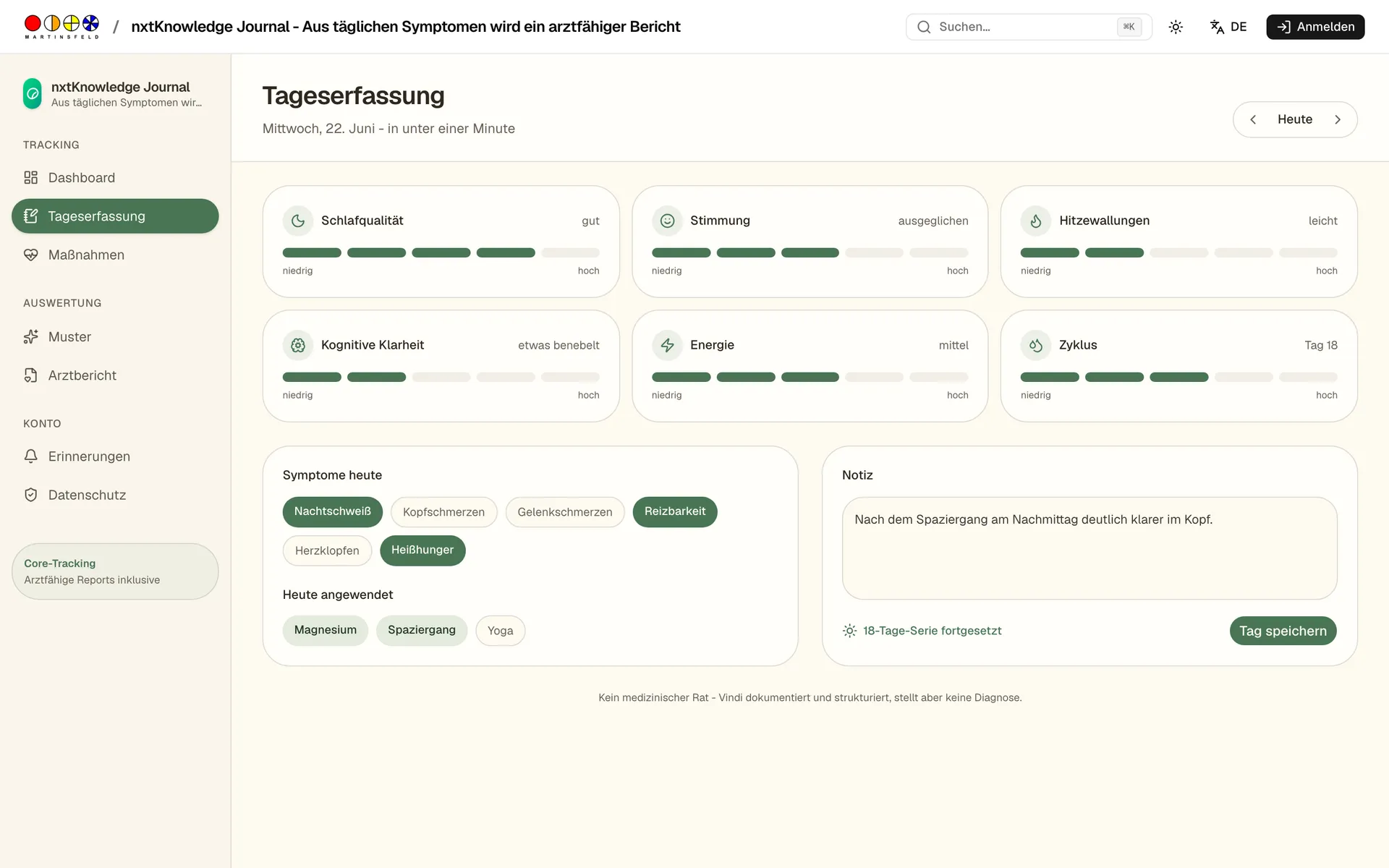1389x868 pixels.
Task: Click the nxtKnowledge Journal green app icon
Action: pyautogui.click(x=32, y=93)
